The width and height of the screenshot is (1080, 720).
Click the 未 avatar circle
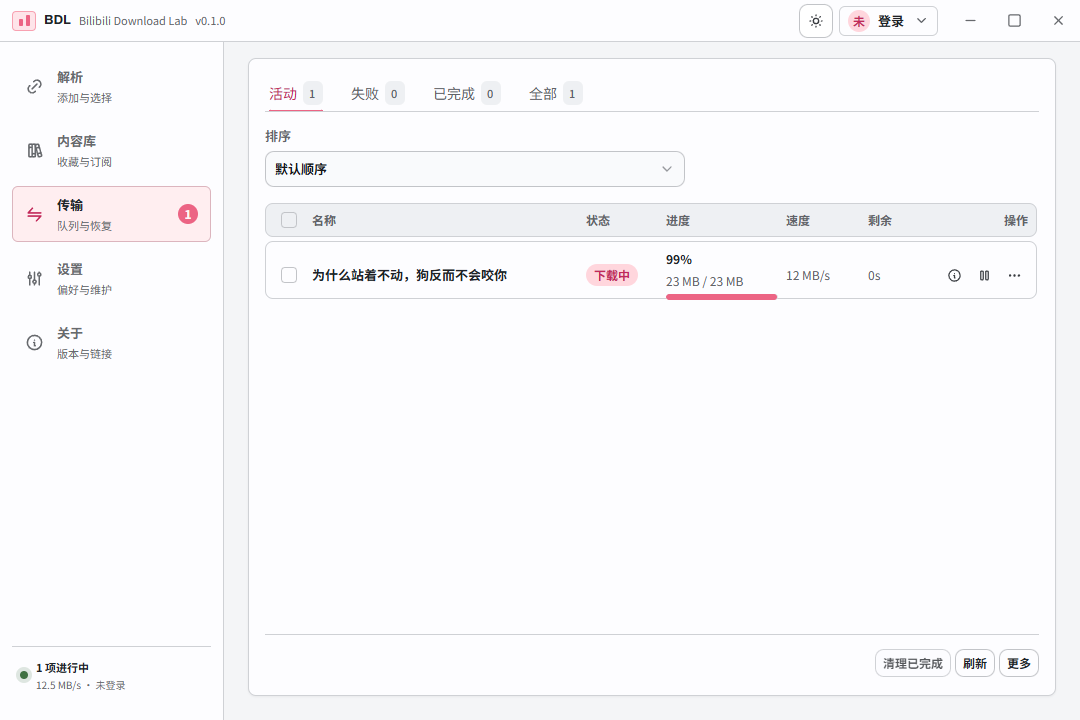point(858,21)
